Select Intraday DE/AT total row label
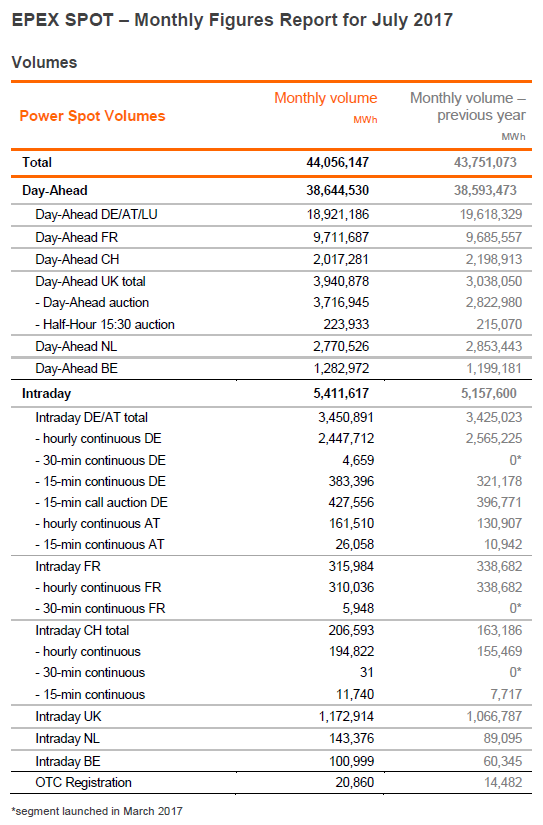This screenshot has width=543, height=825. coord(92,418)
